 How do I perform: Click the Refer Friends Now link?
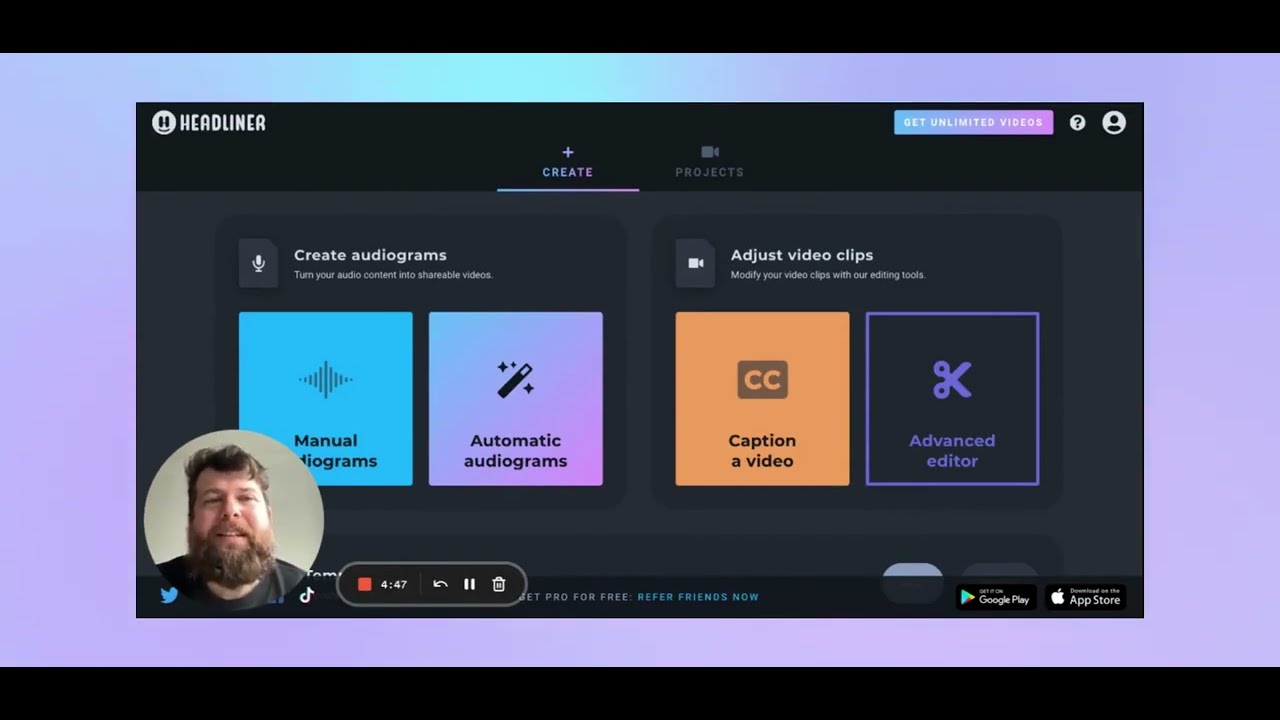[698, 597]
